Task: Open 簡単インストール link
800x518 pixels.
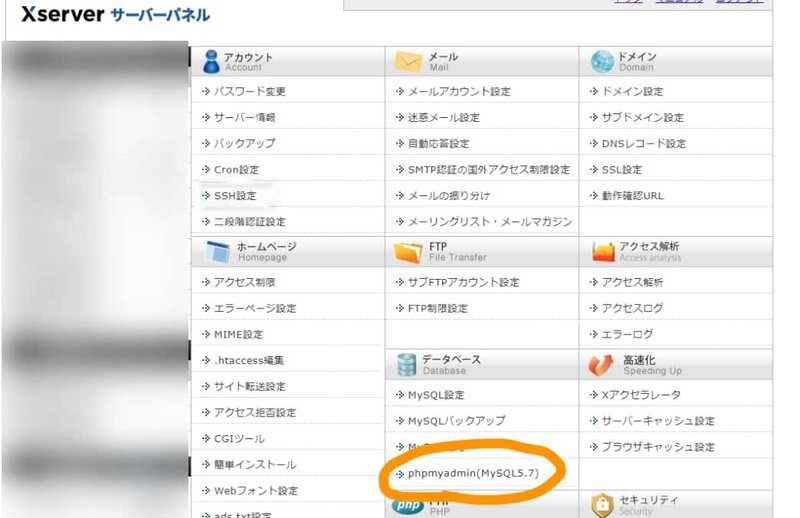Action: 255,464
